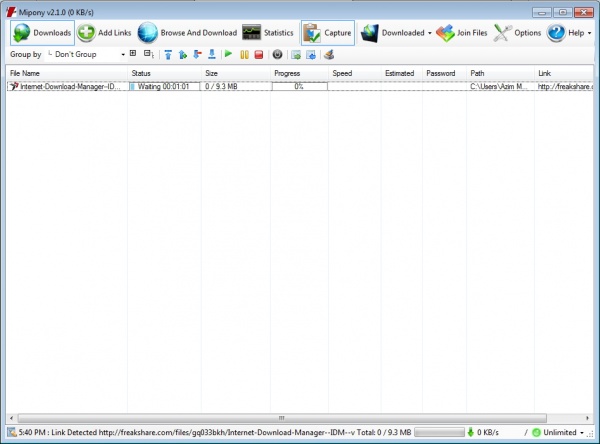Pause downloads with yellow pause icon
Image resolution: width=600 pixels, height=444 pixels.
[x=244, y=55]
